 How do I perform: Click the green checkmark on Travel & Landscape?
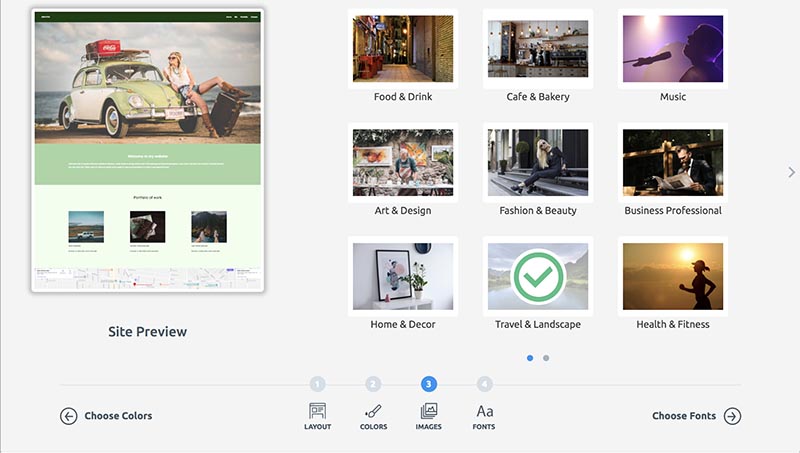538,275
